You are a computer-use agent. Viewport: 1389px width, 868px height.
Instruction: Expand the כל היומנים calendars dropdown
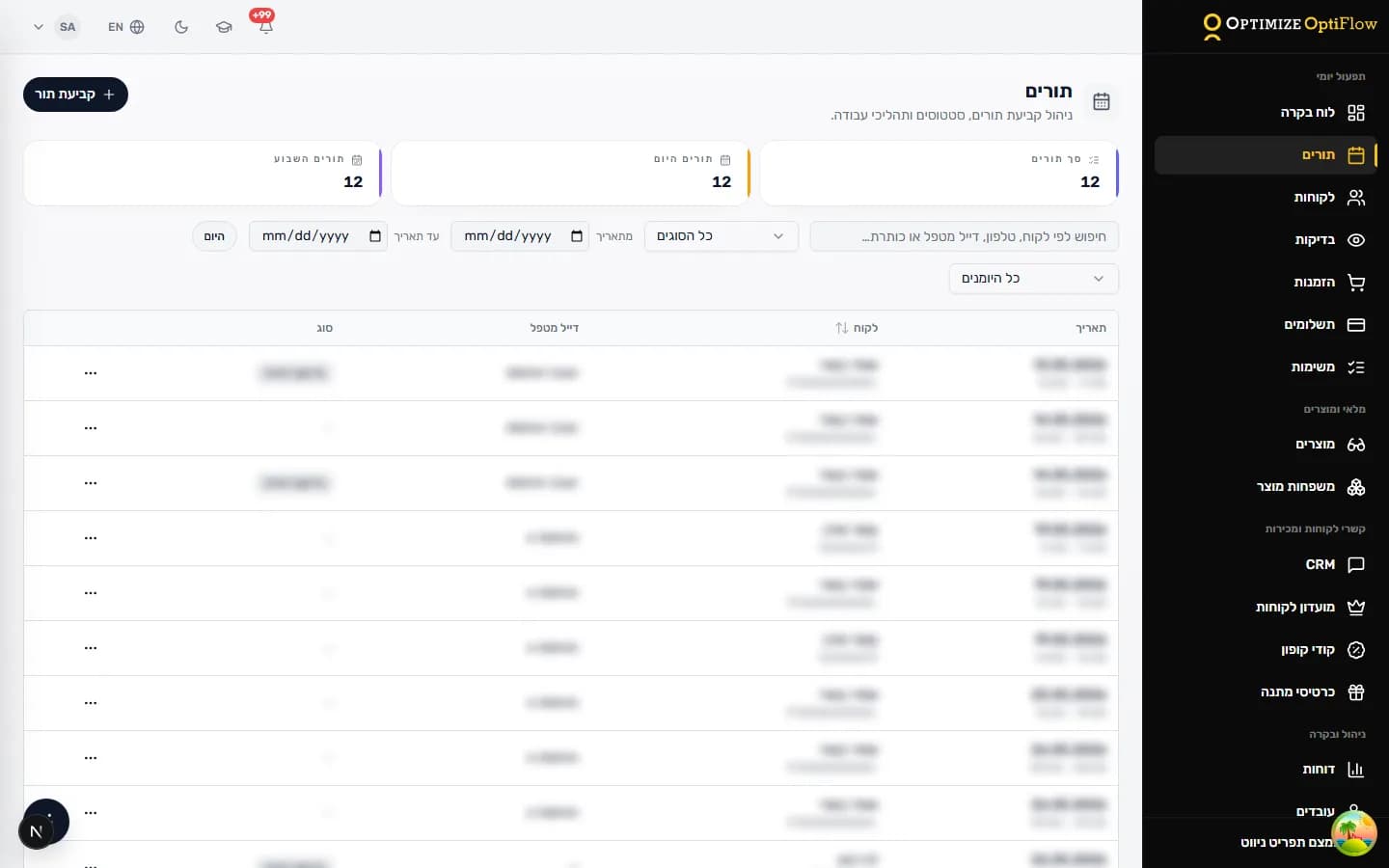(x=1034, y=279)
